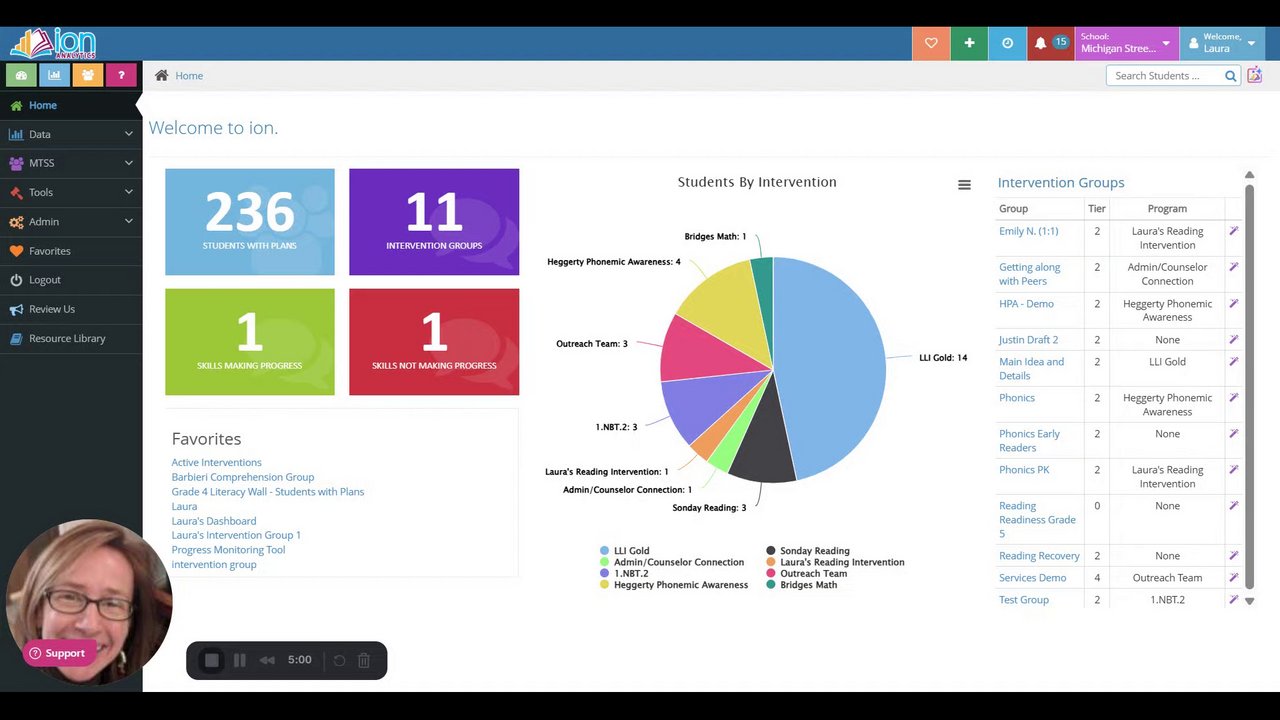
Task: Click the Search Students input field
Action: 1165,76
